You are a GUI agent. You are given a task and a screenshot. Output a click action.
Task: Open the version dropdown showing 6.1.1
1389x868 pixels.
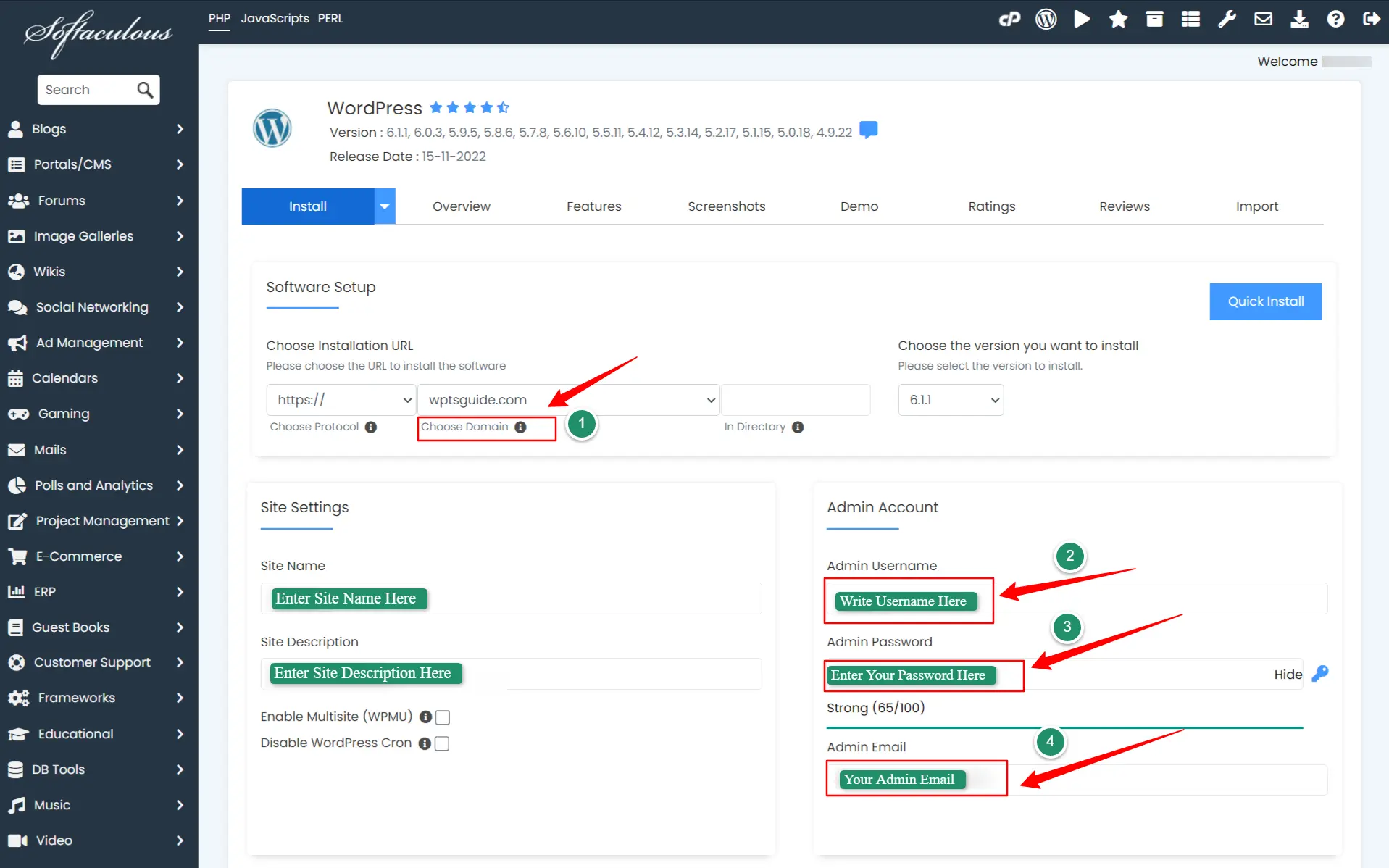click(951, 400)
